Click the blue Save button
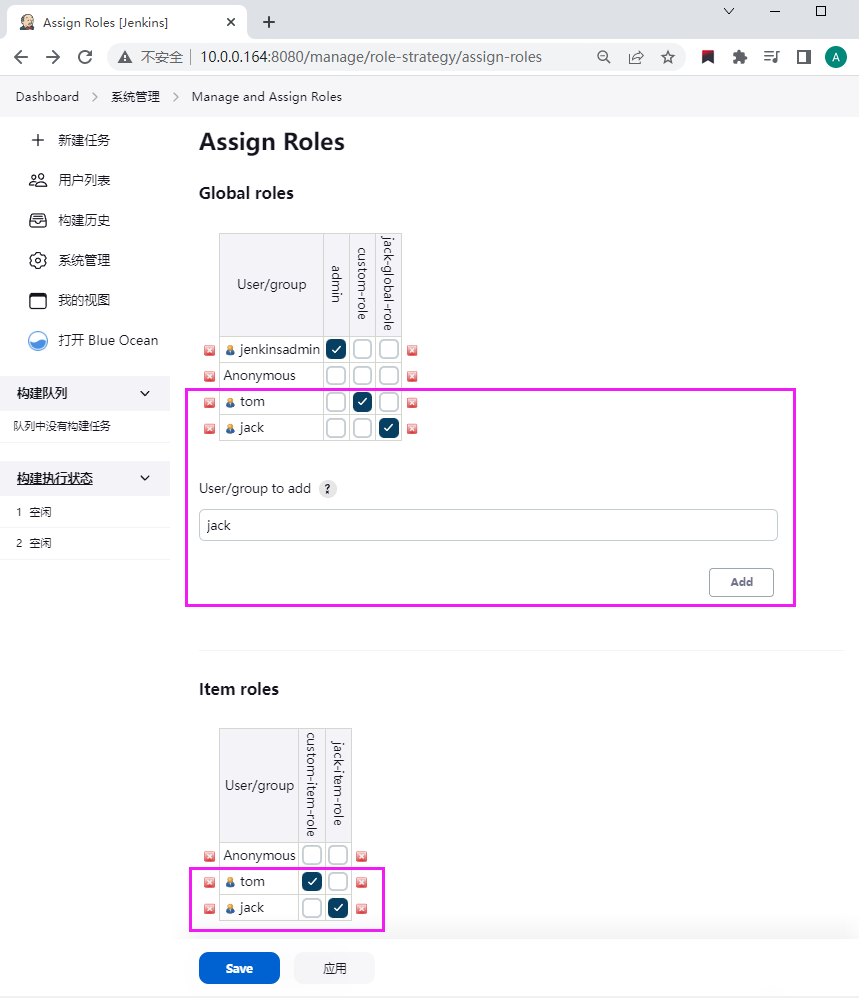Image resolution: width=859 pixels, height=998 pixels. coord(239,968)
